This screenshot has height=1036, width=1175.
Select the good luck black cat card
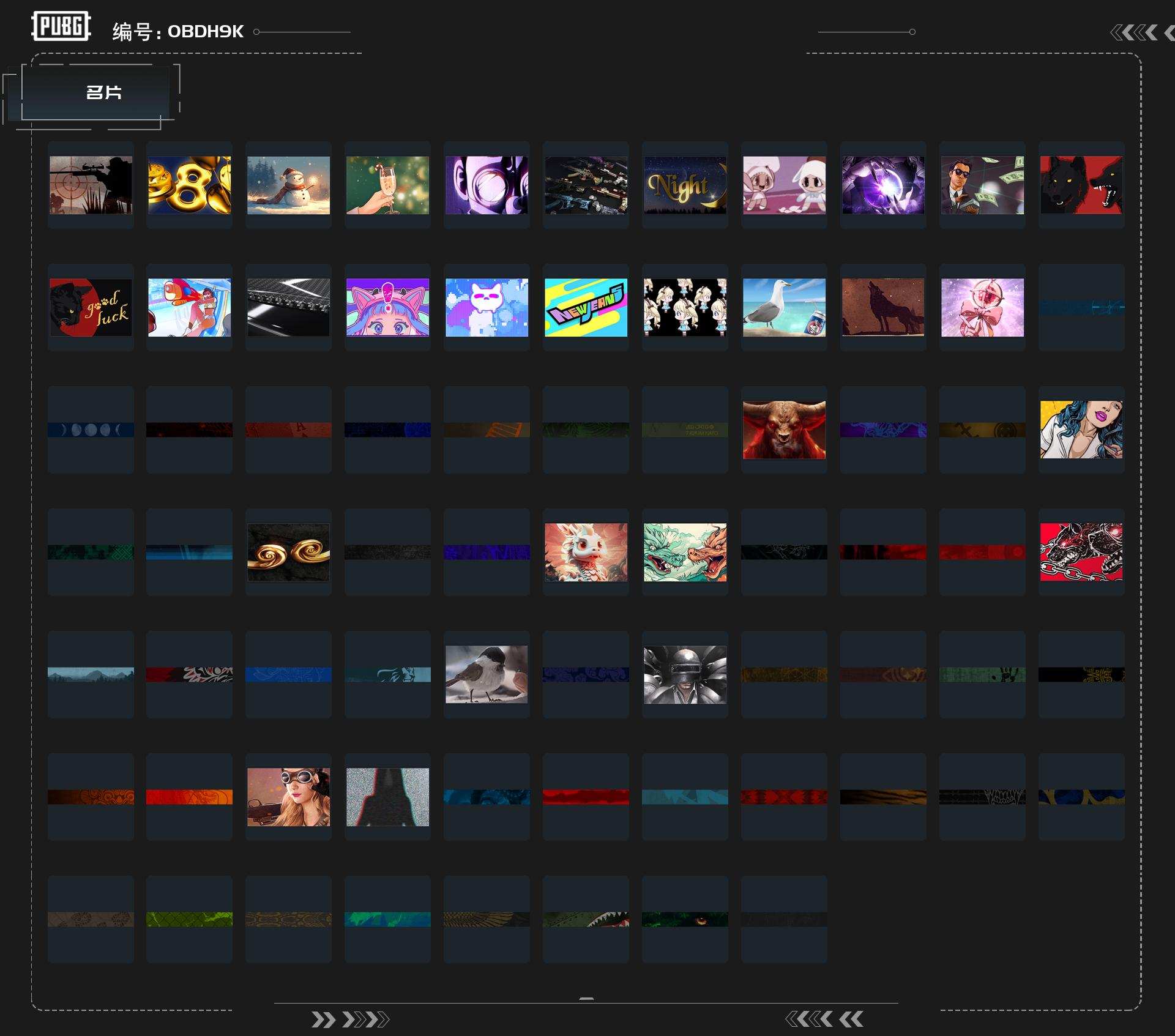[x=91, y=307]
